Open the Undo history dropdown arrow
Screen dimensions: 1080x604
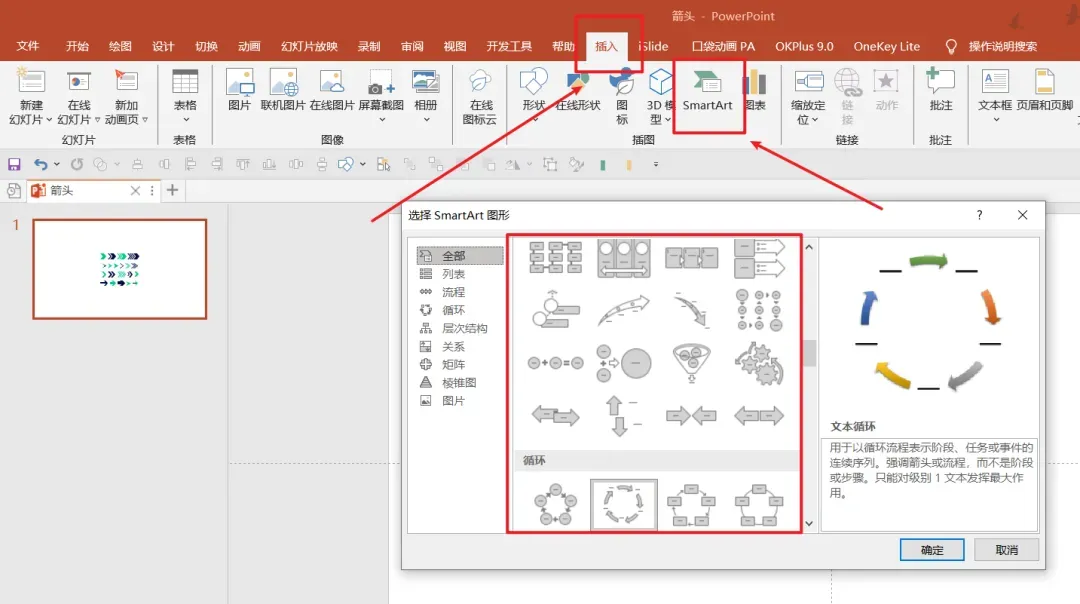tap(56, 164)
